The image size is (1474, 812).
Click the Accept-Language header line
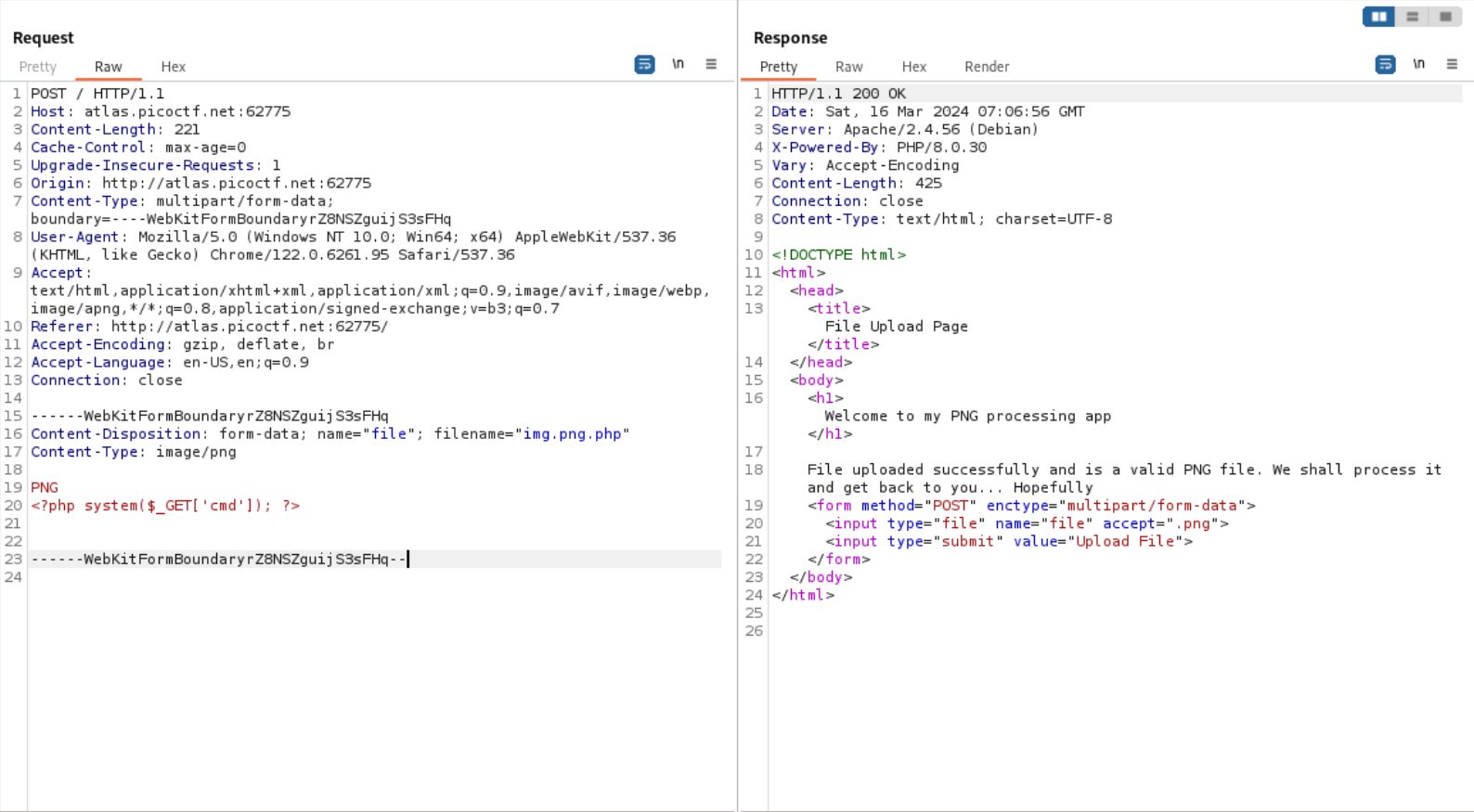(169, 363)
